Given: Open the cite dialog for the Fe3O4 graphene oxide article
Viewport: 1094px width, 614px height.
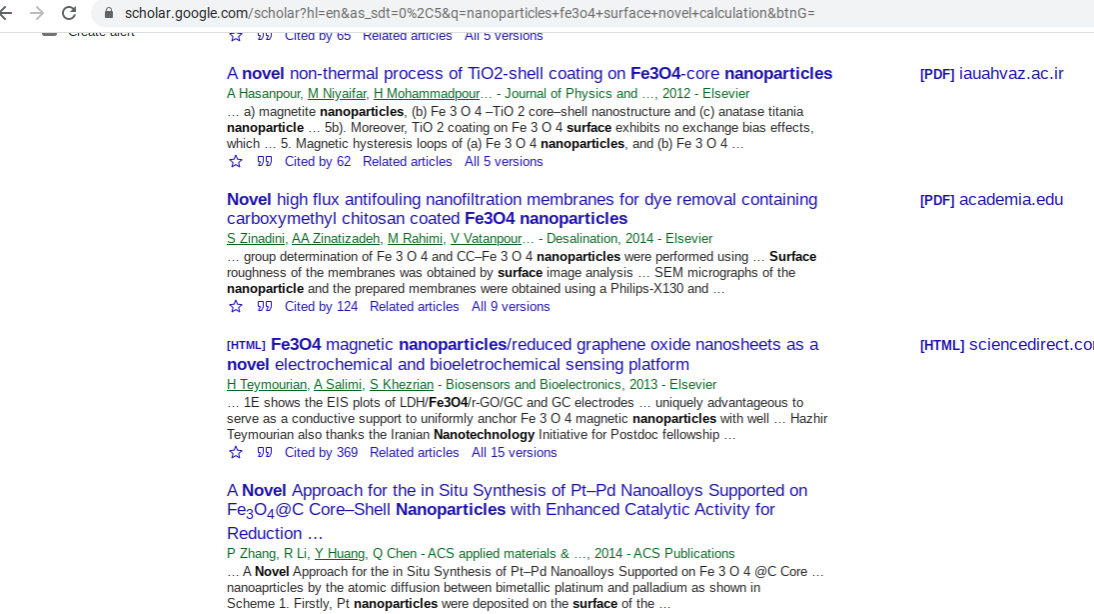Looking at the screenshot, I should (263, 452).
